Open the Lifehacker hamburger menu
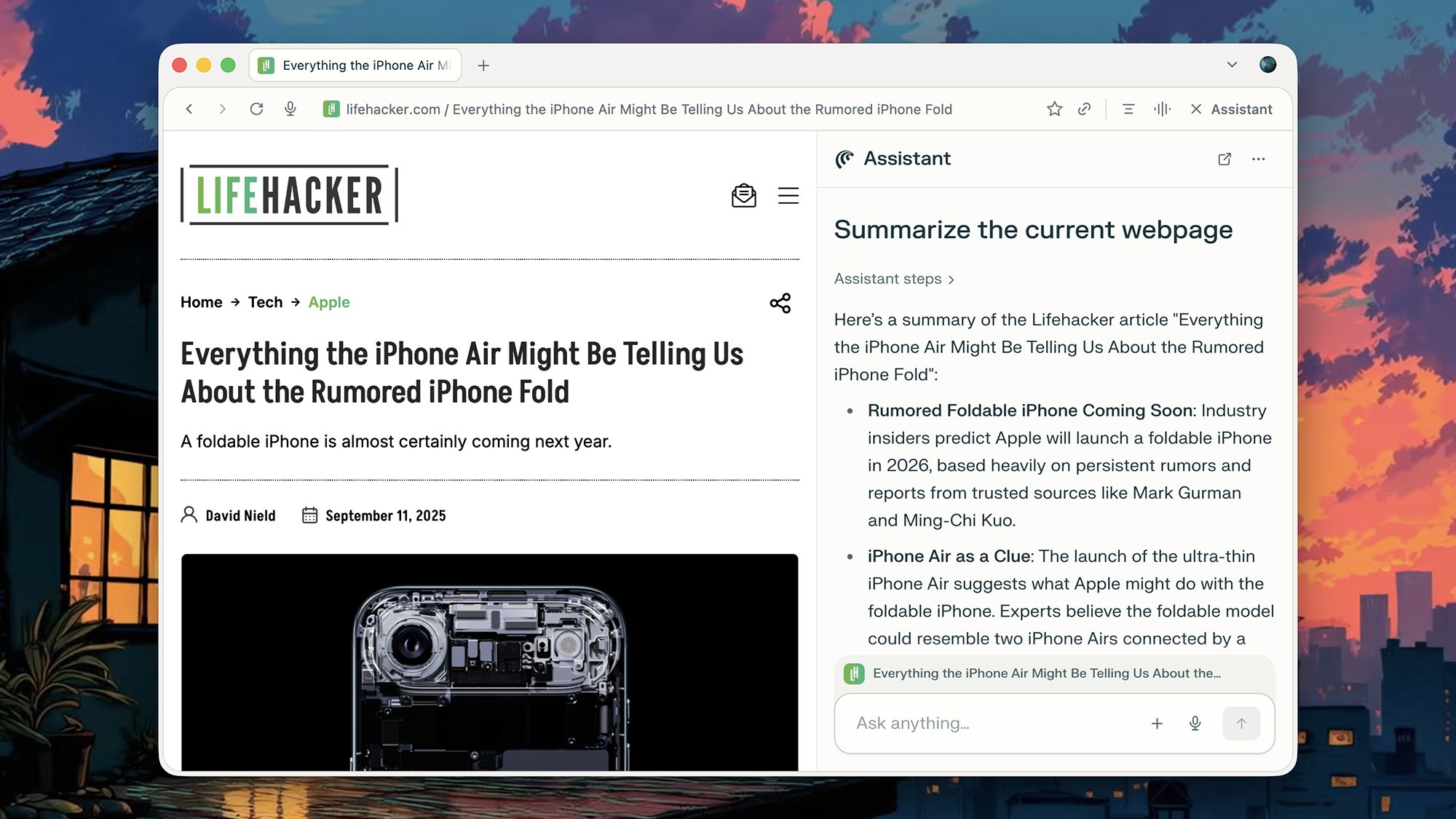1456x819 pixels. tap(788, 195)
